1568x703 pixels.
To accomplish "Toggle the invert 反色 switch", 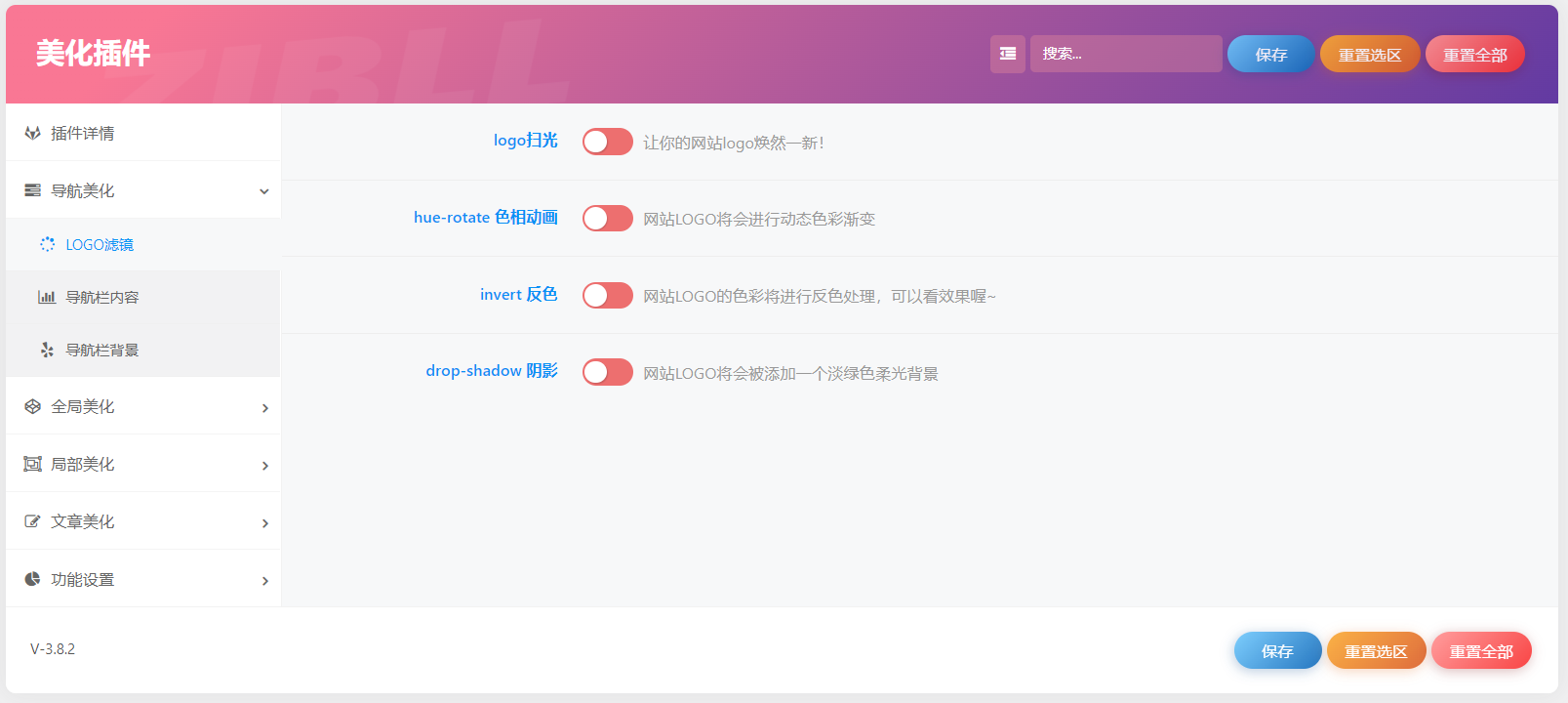I will coord(607,295).
